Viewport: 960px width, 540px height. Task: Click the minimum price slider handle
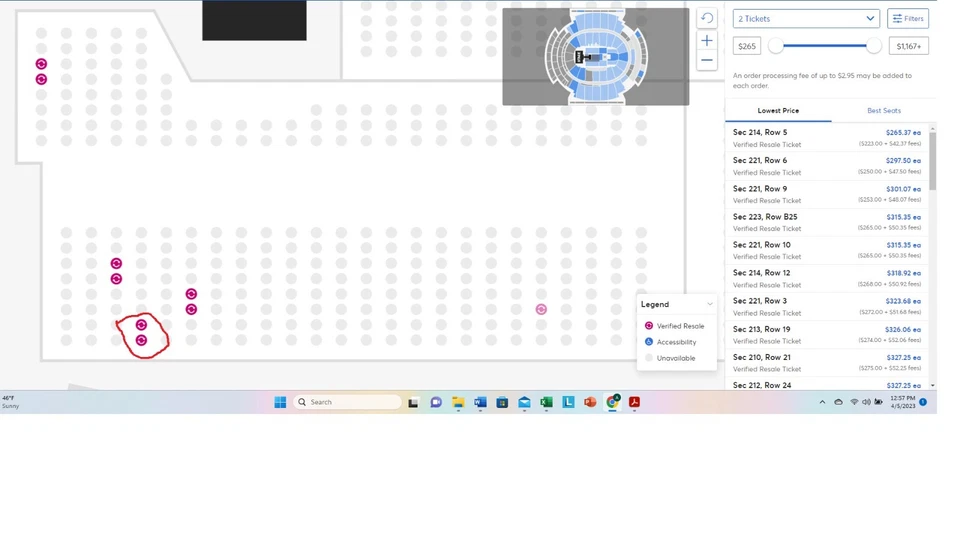[x=776, y=46]
